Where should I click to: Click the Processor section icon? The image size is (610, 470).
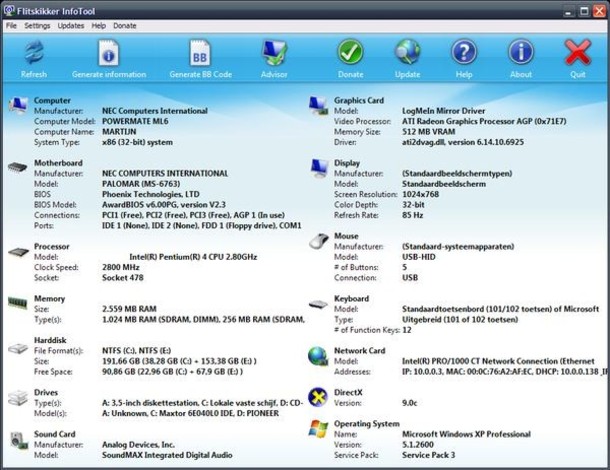tap(18, 252)
